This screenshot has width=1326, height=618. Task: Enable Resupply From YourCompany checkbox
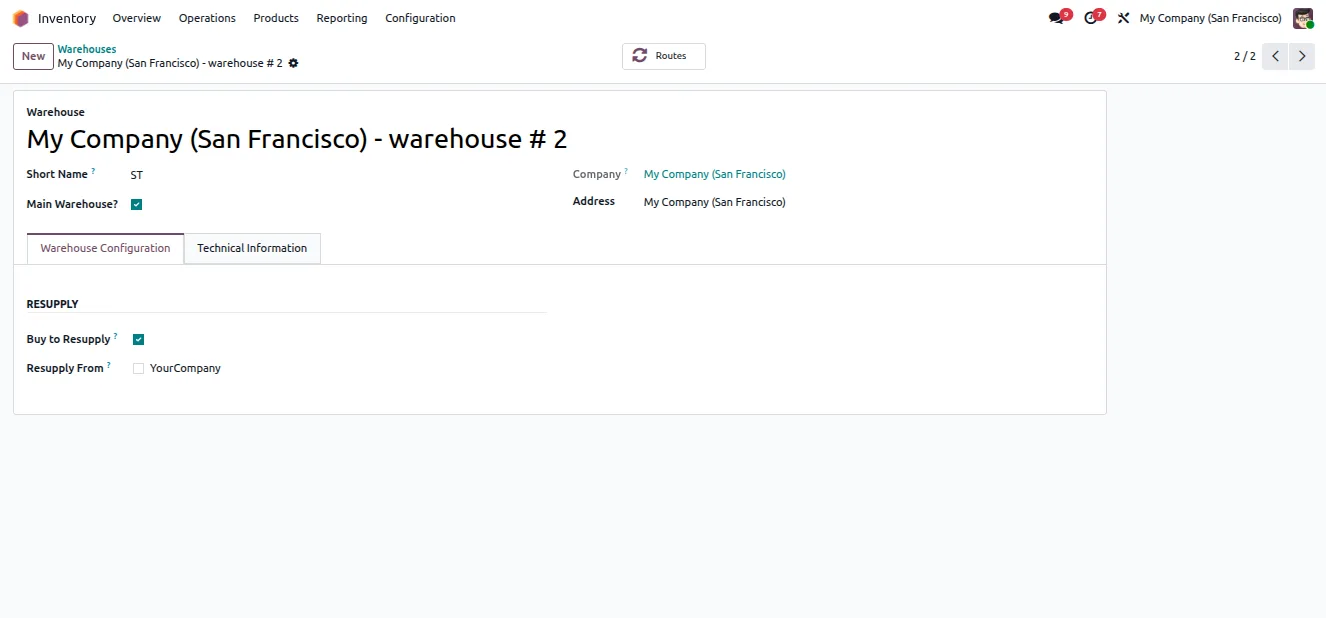coord(139,368)
